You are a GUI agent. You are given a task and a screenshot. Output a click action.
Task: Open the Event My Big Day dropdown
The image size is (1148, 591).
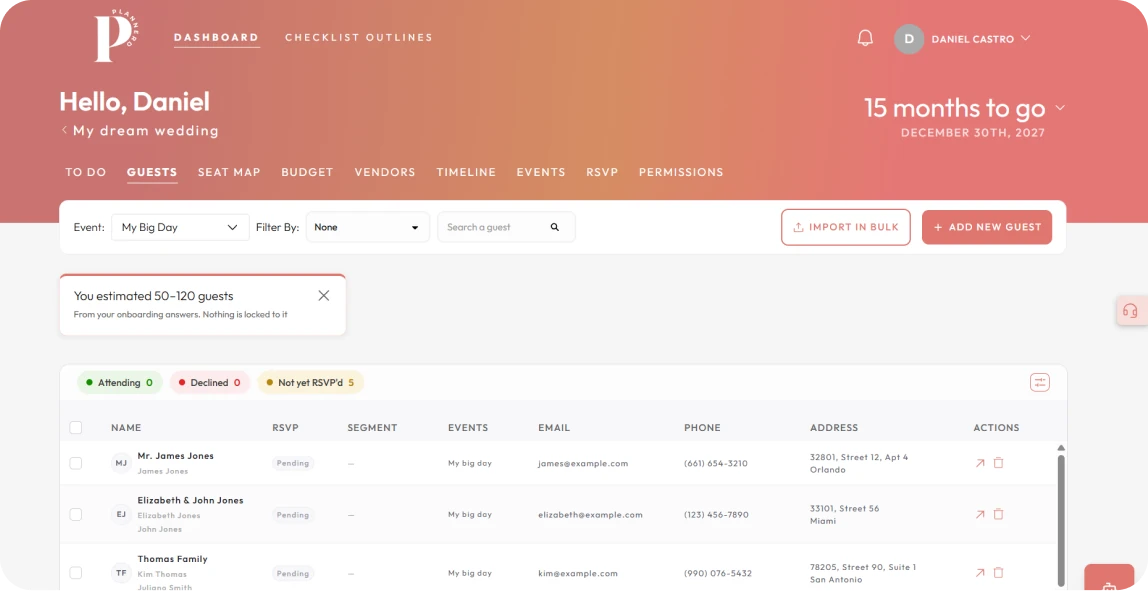pos(180,227)
